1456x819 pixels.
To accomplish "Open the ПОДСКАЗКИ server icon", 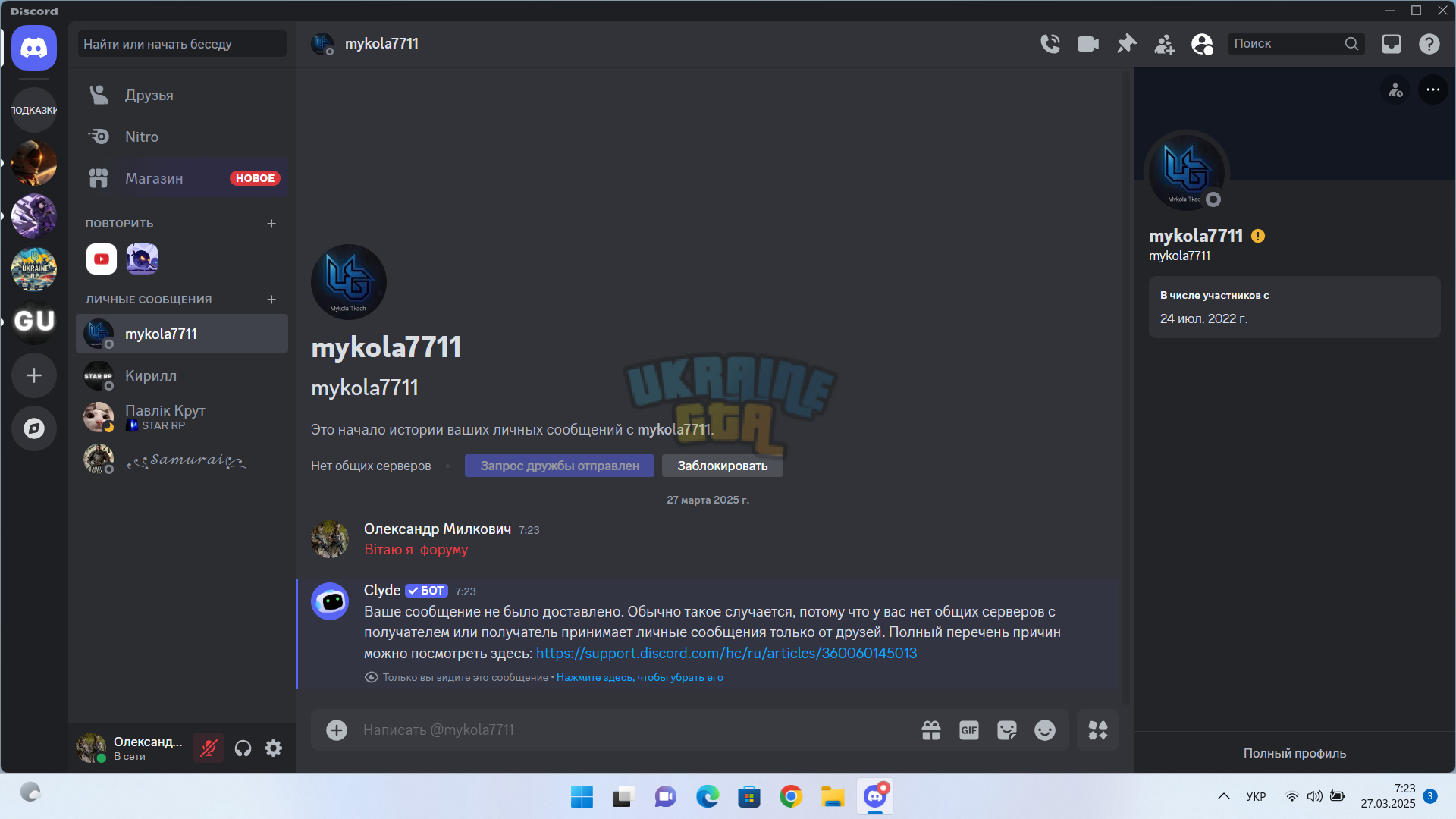I will [34, 110].
